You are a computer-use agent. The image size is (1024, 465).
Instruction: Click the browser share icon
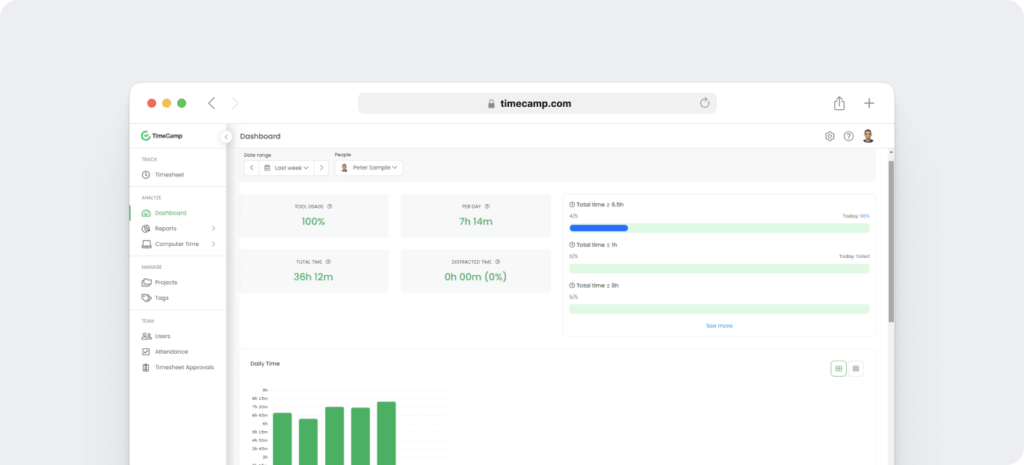coord(839,103)
